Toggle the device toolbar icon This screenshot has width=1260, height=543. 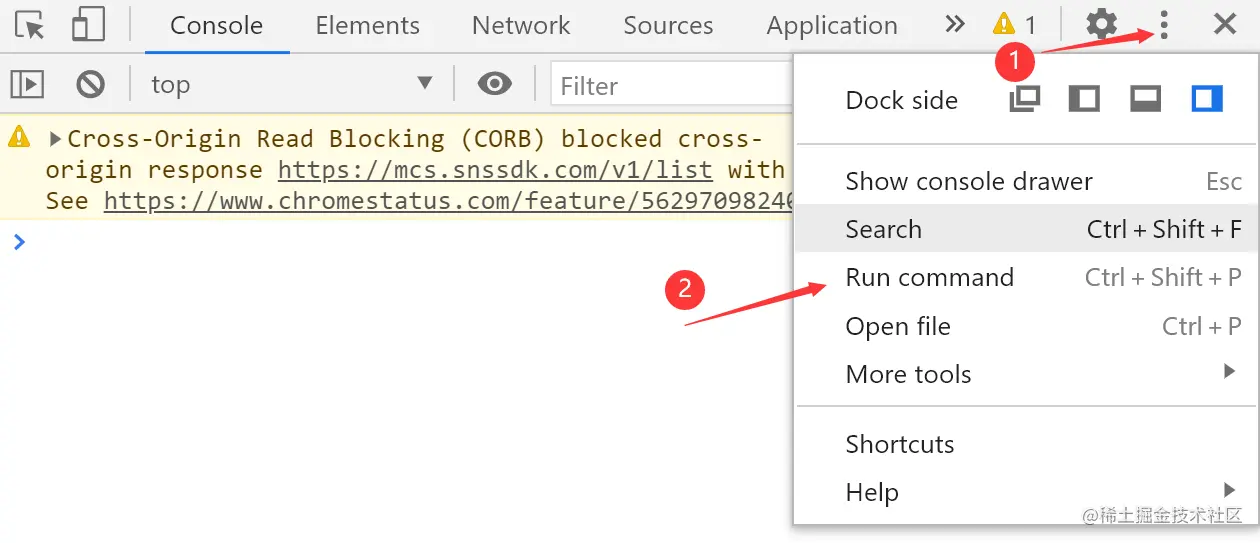pyautogui.click(x=88, y=25)
